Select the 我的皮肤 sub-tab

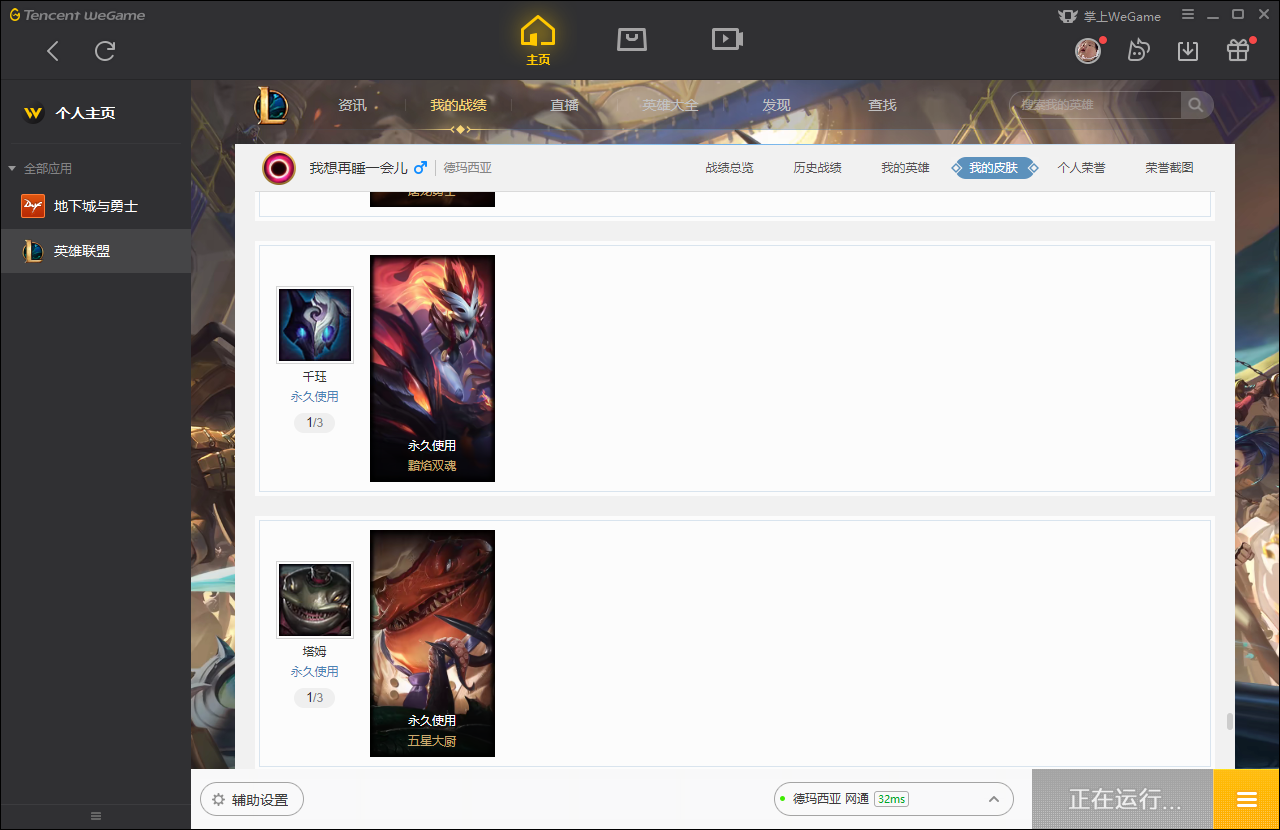tap(993, 168)
